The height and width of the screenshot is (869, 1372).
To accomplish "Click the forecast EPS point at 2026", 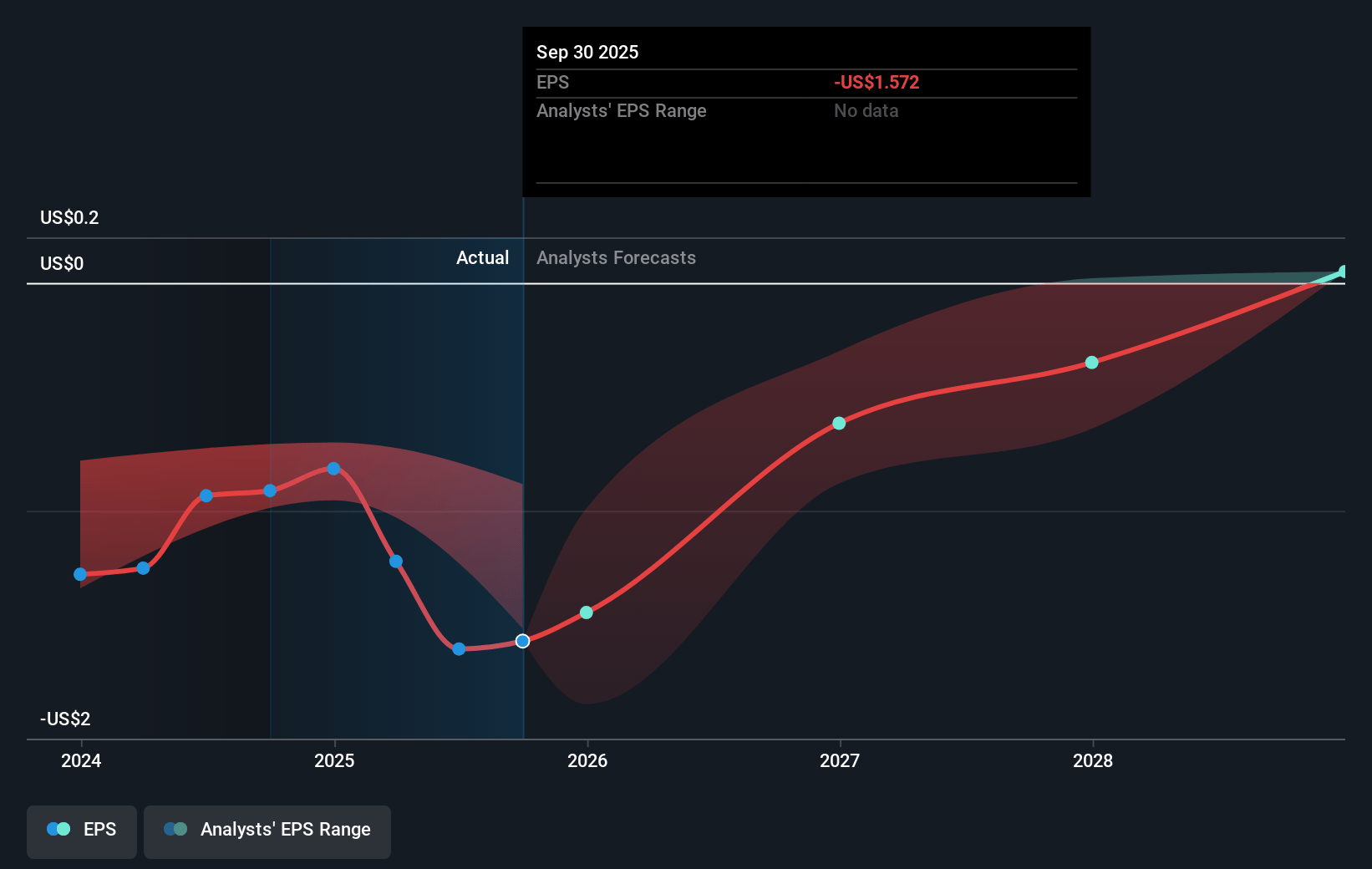I will [x=587, y=612].
